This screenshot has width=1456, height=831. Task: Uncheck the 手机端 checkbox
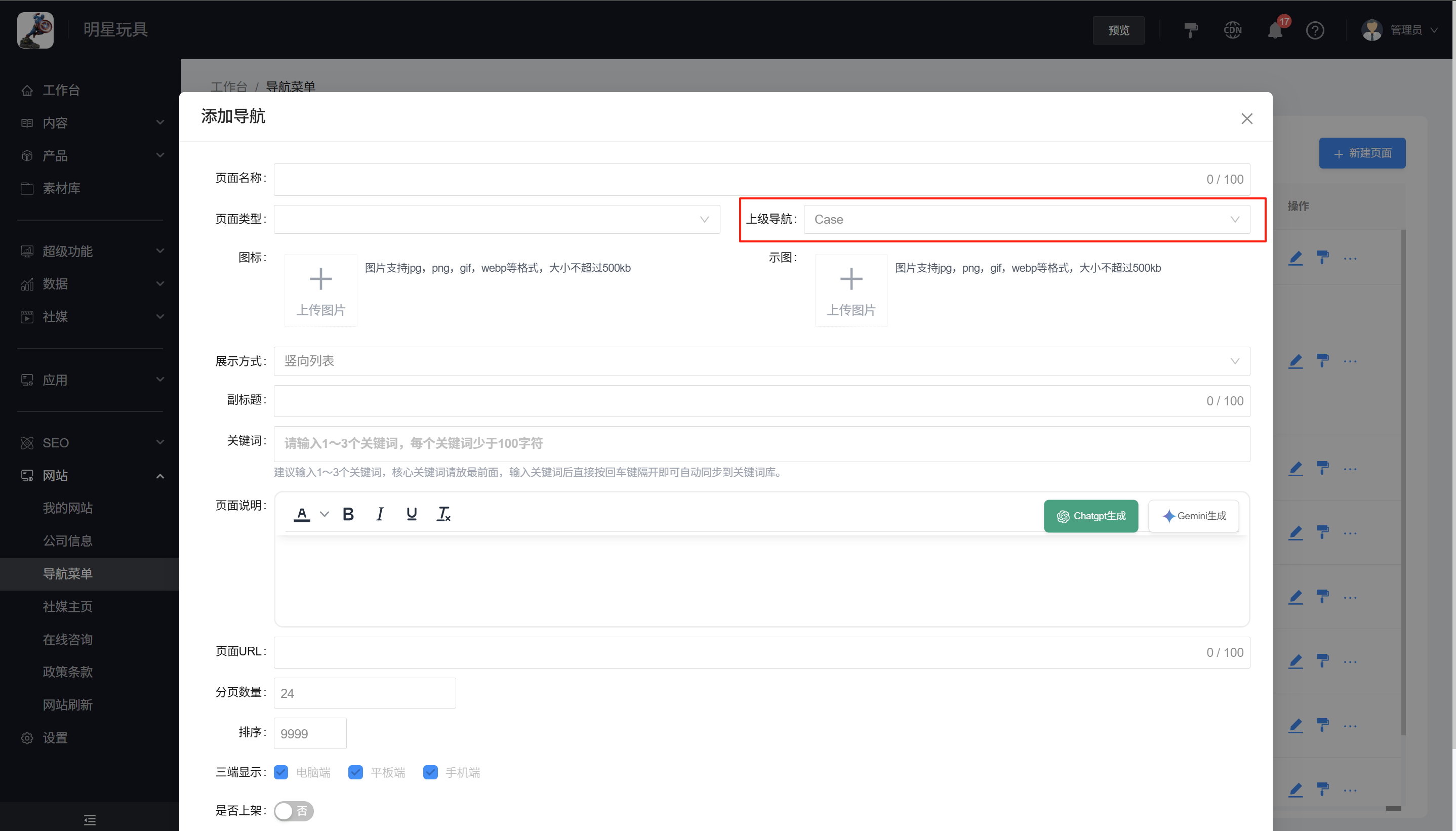coord(430,772)
